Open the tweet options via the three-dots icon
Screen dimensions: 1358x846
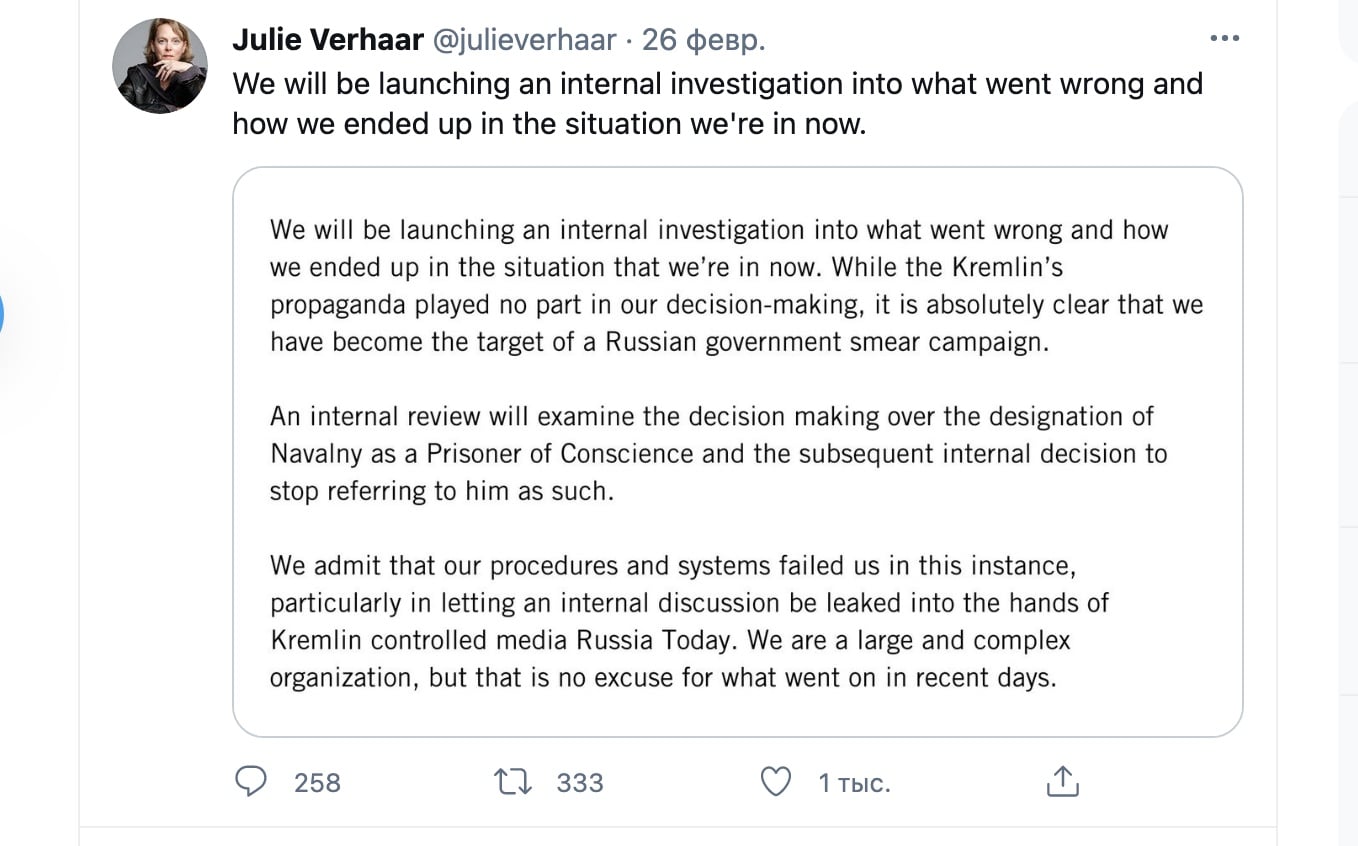pos(1224,38)
